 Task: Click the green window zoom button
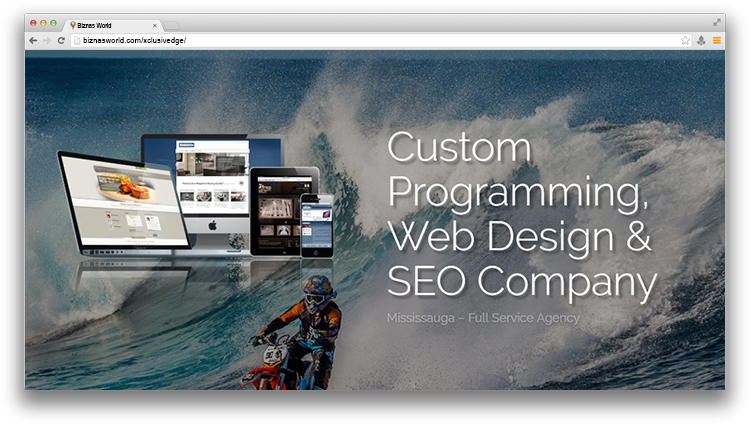[x=53, y=22]
